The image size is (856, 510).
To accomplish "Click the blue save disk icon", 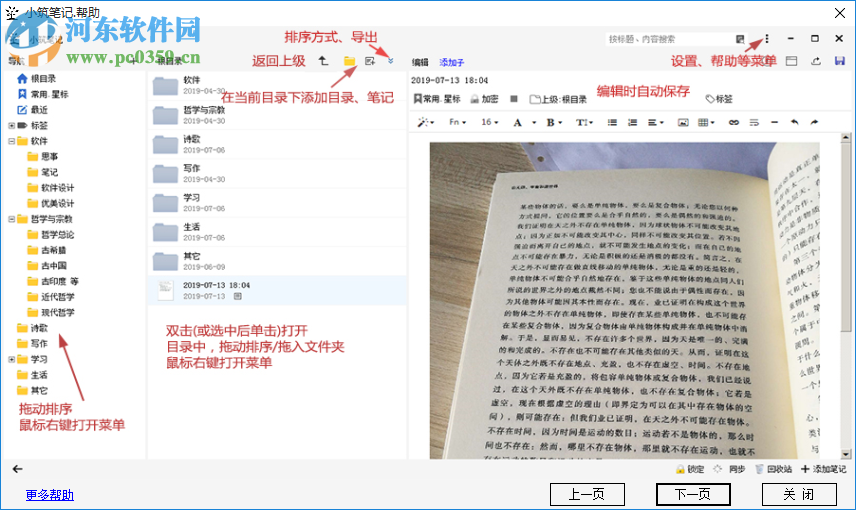I will tap(840, 61).
